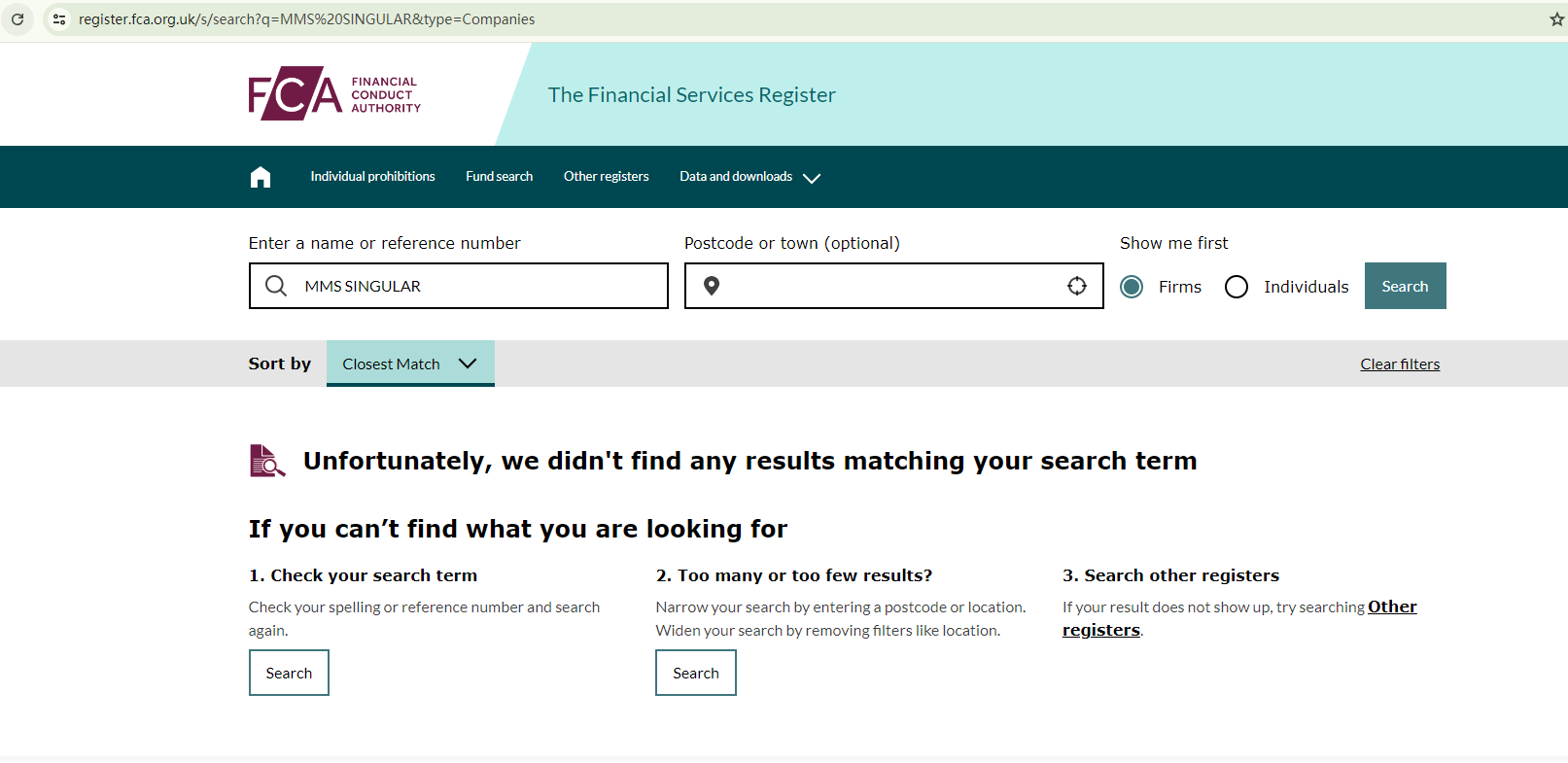
Task: Click the site information icon in address bar
Action: (59, 19)
